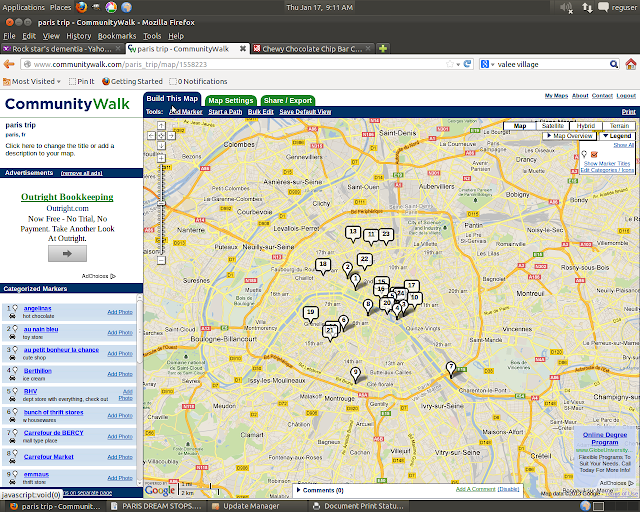
Task: Click the ad's gray arrow button
Action: [67, 254]
